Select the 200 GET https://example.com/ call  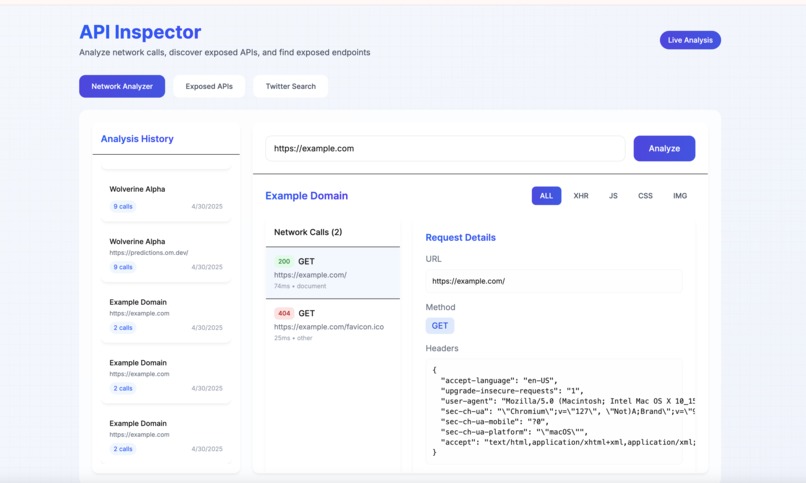click(x=333, y=273)
